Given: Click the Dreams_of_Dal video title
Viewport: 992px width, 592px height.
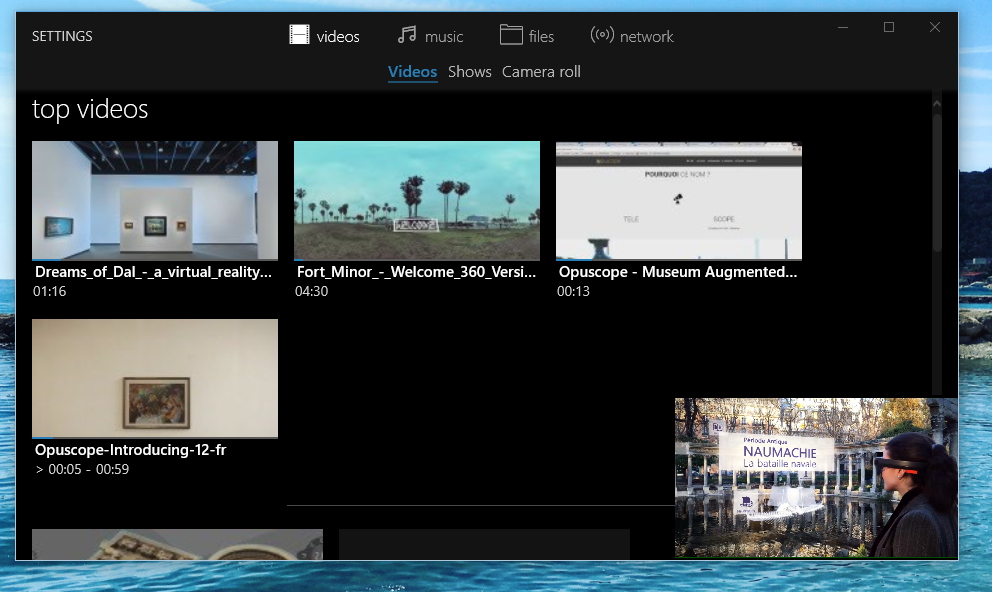Looking at the screenshot, I should coord(153,272).
